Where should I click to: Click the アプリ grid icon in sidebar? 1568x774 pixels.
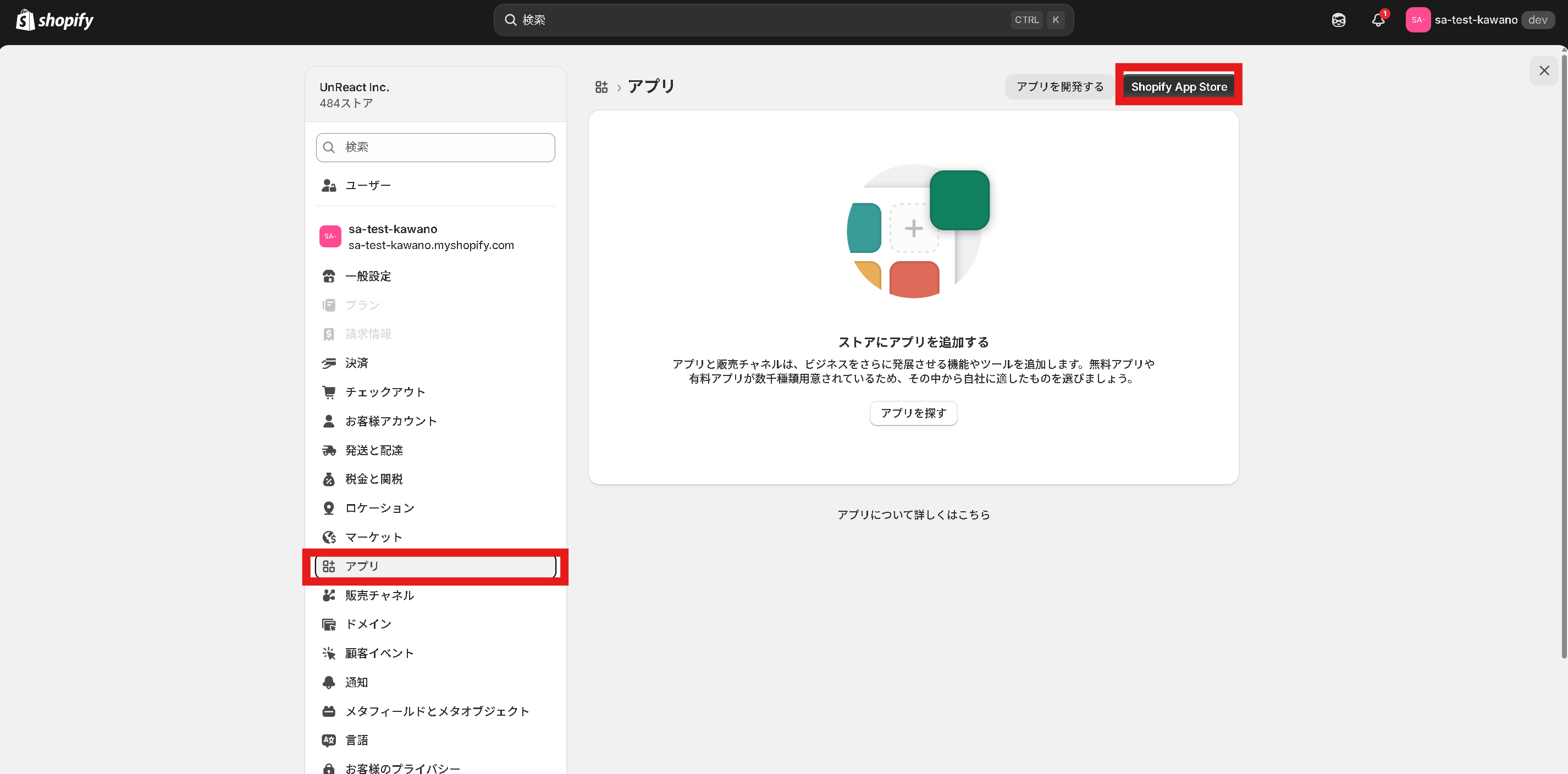[x=329, y=567]
